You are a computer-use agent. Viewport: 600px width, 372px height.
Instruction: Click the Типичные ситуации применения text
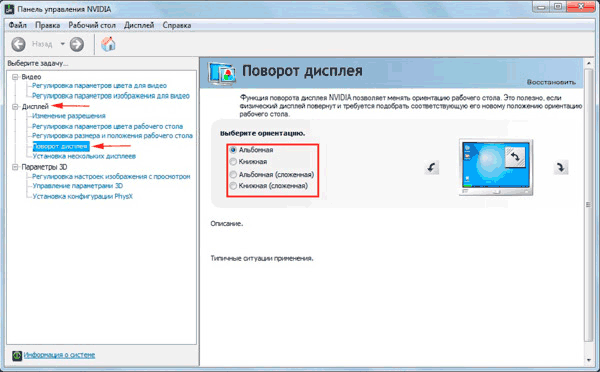[x=262, y=258]
